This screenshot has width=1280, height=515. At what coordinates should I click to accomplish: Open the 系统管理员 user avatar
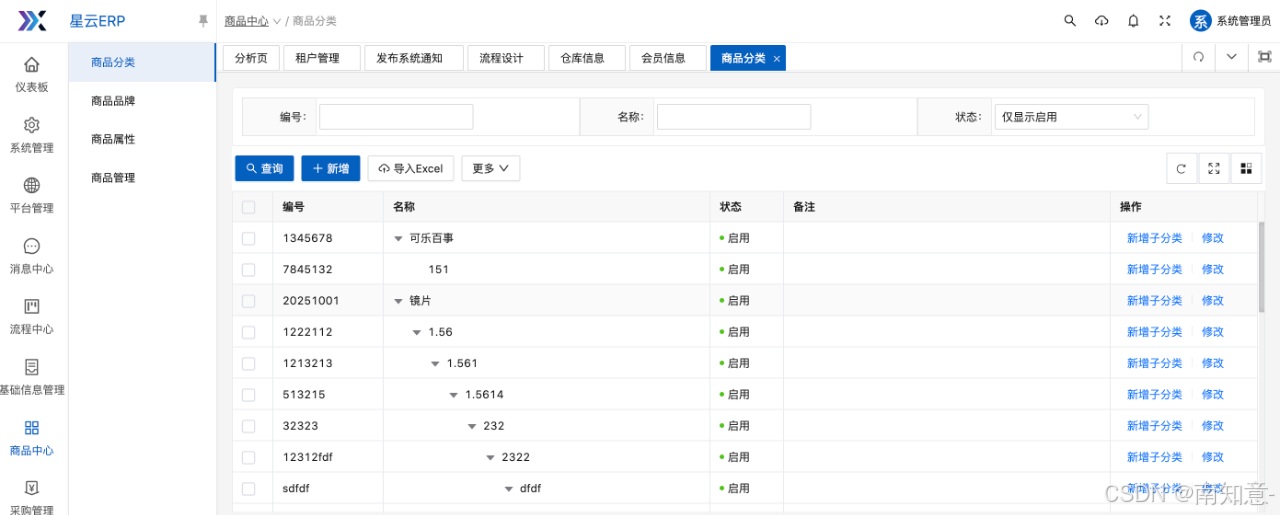click(x=1201, y=20)
